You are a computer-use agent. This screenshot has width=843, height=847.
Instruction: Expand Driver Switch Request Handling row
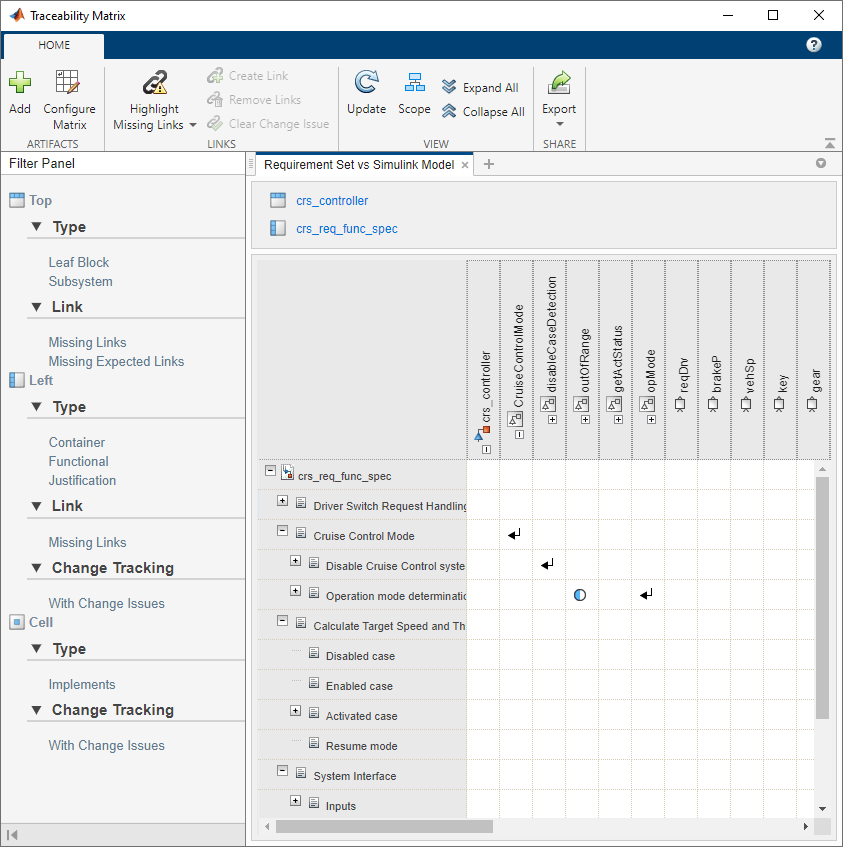pyautogui.click(x=282, y=501)
